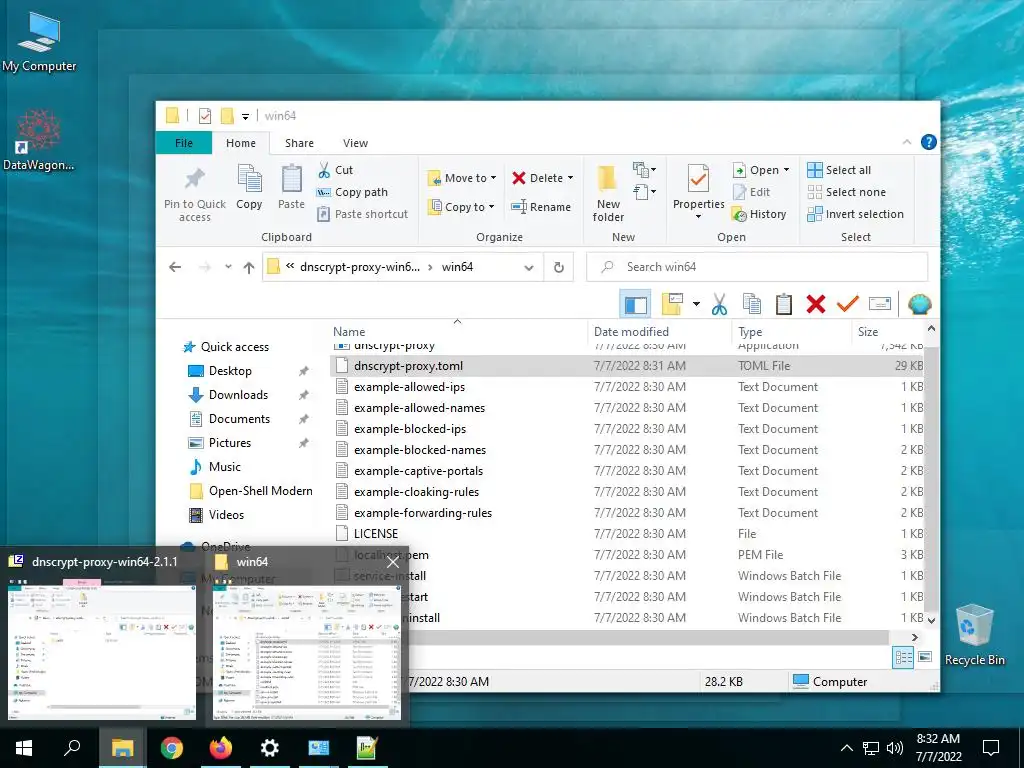Switch to the Home ribbon tab
This screenshot has width=1024, height=768.
click(241, 143)
